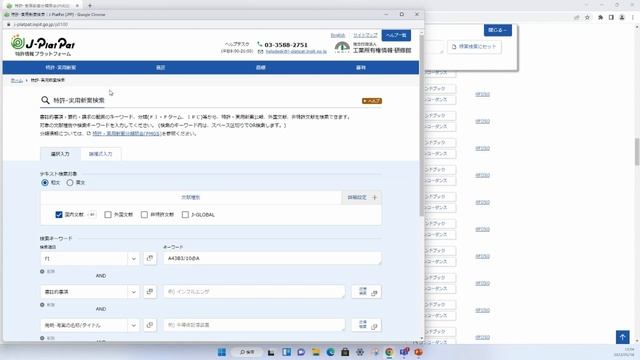
Task: Click the サイトマップ link
Action: point(365,36)
